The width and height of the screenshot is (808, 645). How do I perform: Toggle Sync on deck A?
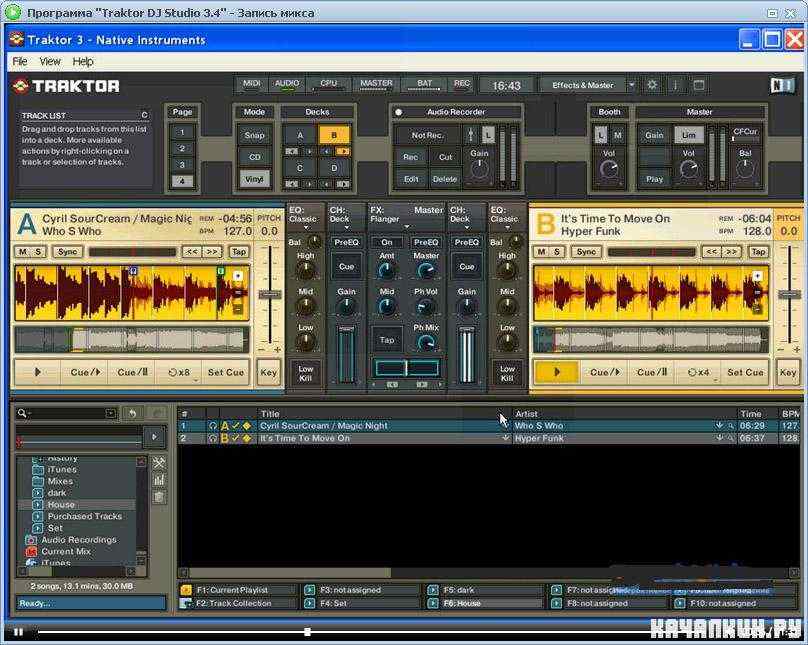click(x=68, y=252)
